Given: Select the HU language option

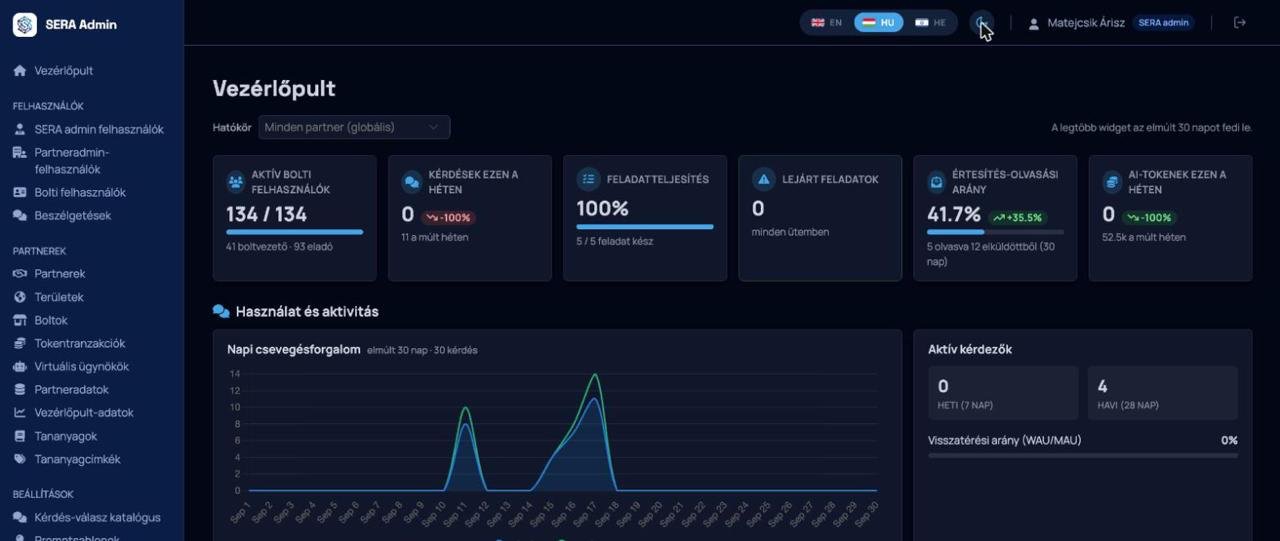Looking at the screenshot, I should pyautogui.click(x=879, y=22).
